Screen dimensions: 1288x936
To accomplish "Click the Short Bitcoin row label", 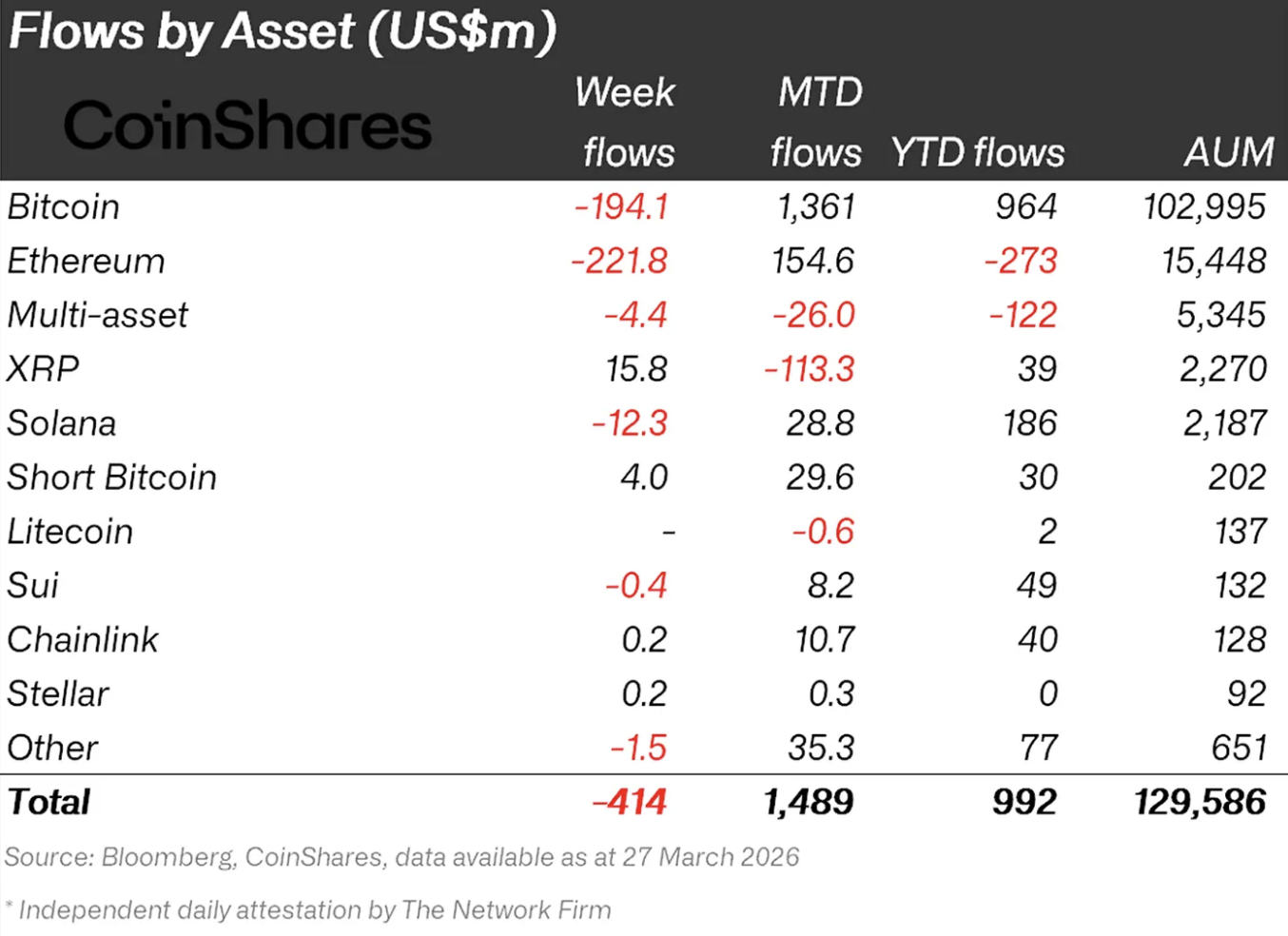I will tap(112, 478).
